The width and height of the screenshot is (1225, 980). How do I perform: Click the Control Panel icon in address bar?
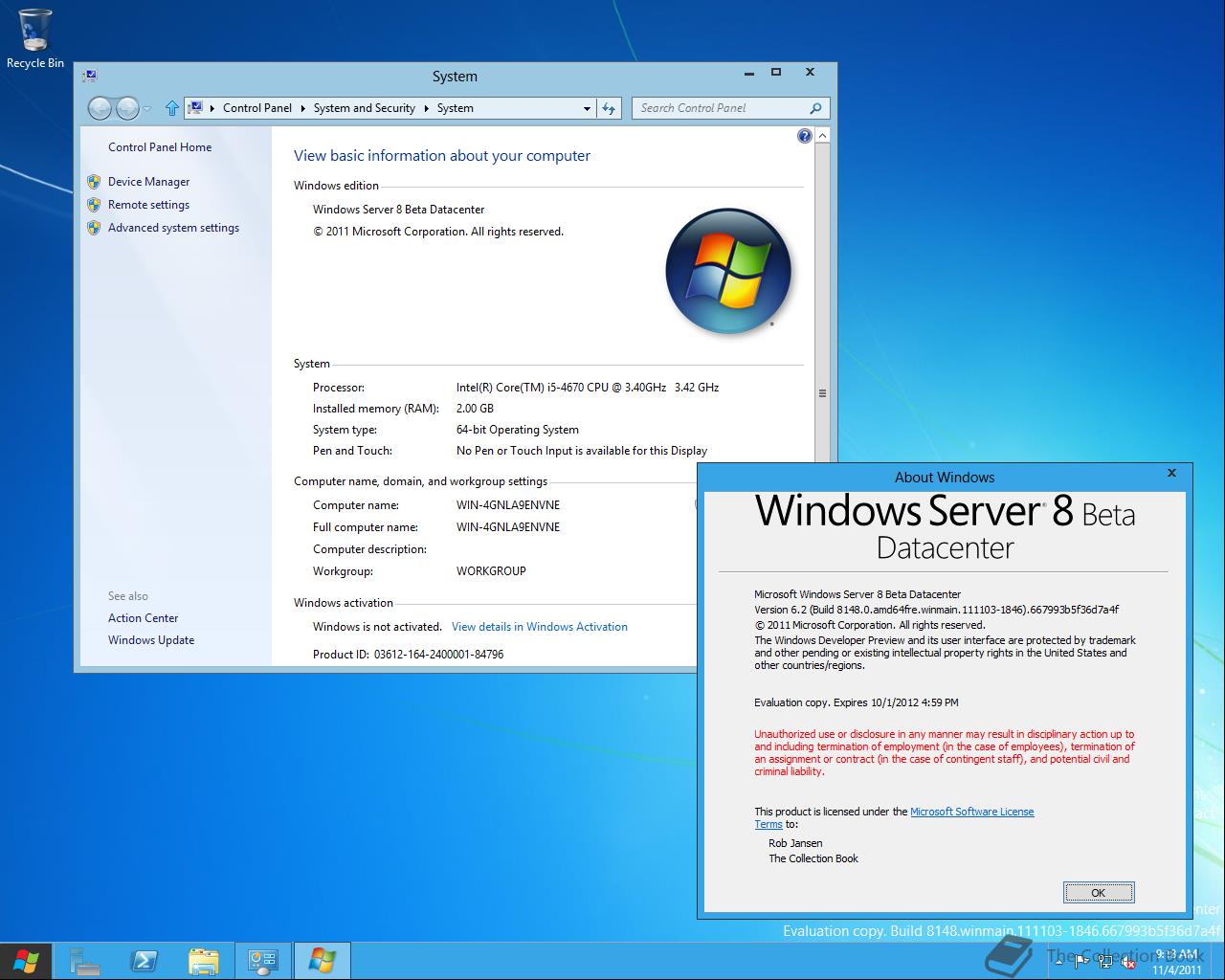click(x=195, y=108)
